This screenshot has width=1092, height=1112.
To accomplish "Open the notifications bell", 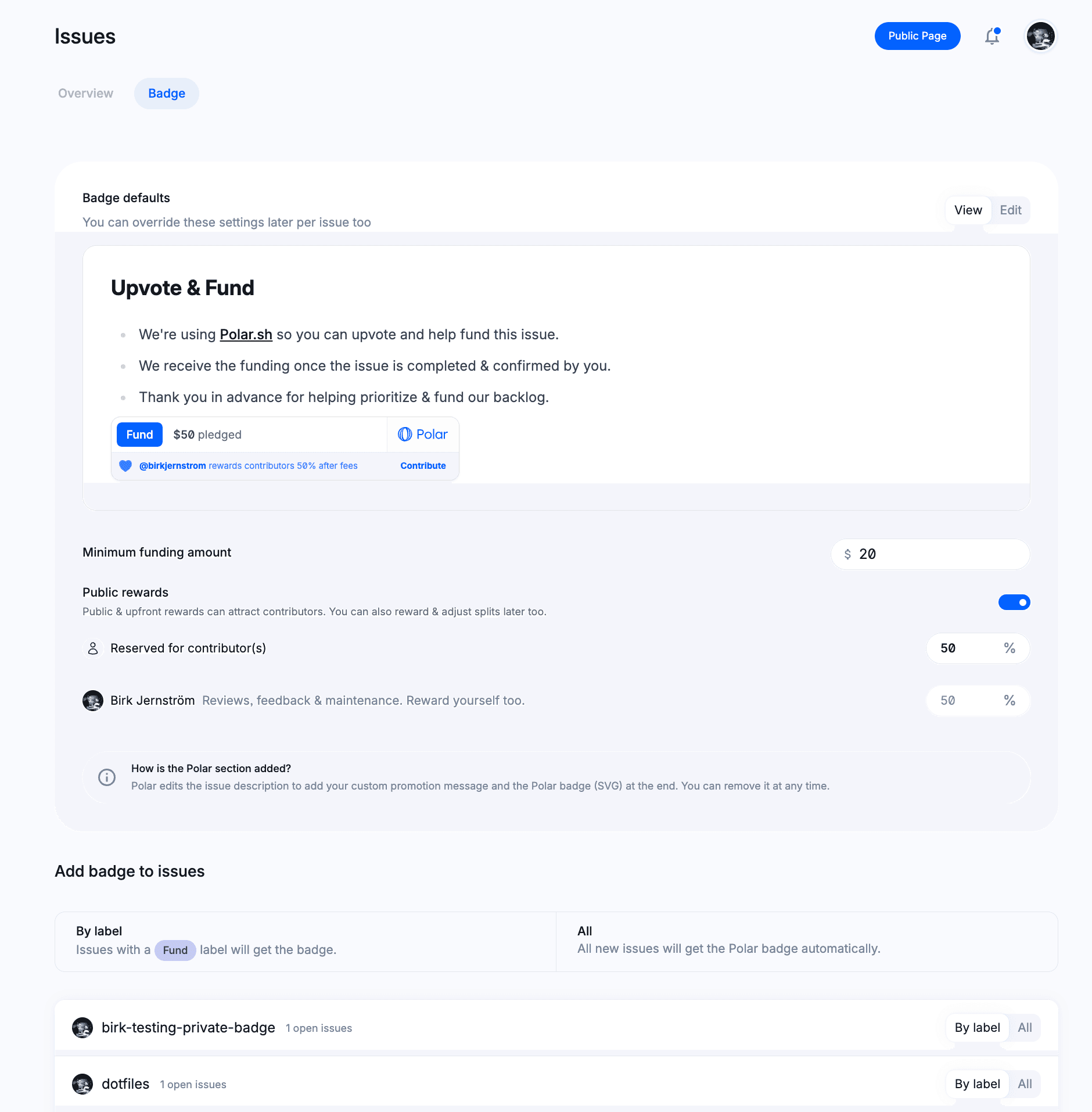I will click(992, 36).
